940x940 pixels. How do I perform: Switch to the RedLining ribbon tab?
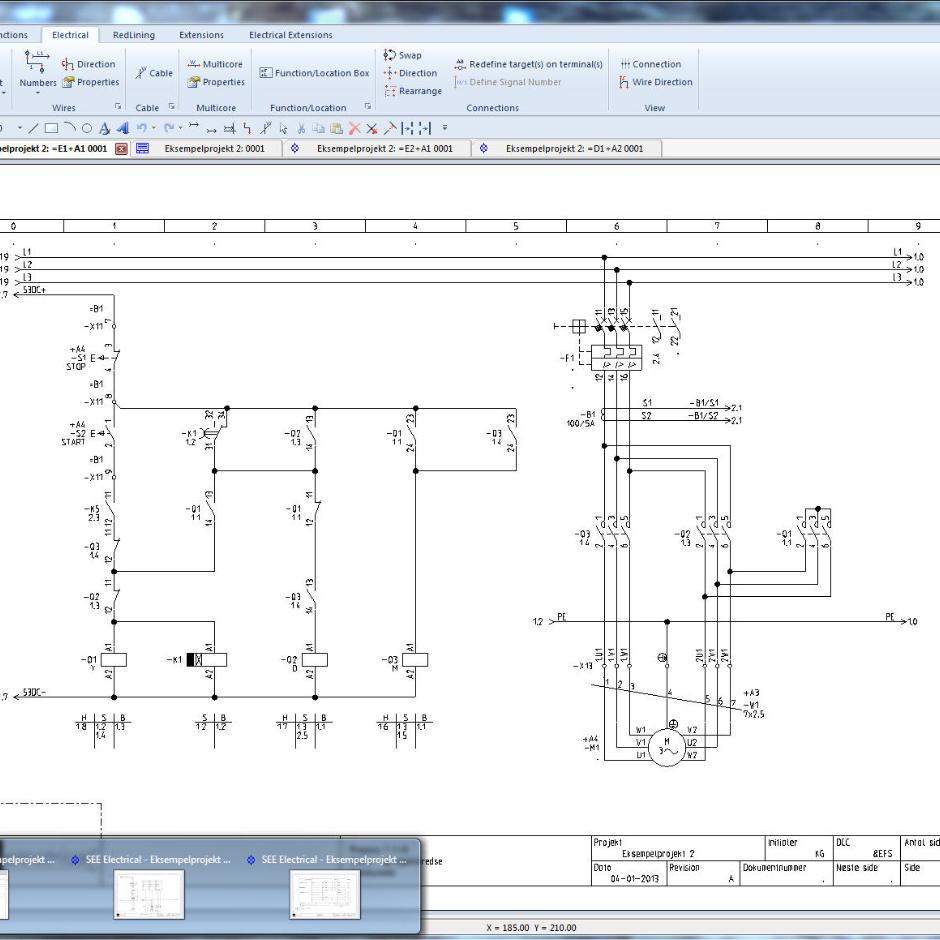134,35
